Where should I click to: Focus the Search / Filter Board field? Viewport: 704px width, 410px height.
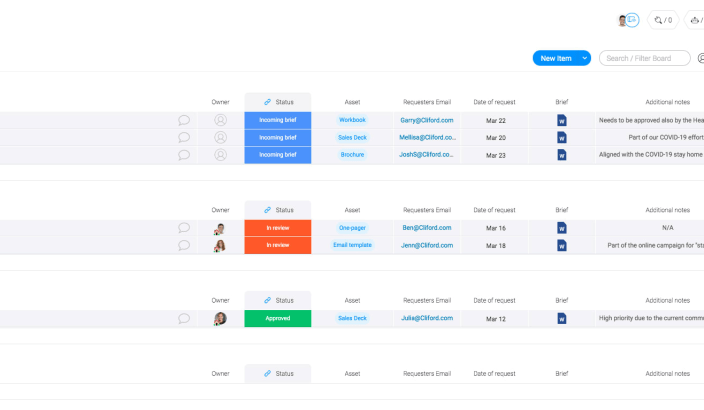[644, 58]
